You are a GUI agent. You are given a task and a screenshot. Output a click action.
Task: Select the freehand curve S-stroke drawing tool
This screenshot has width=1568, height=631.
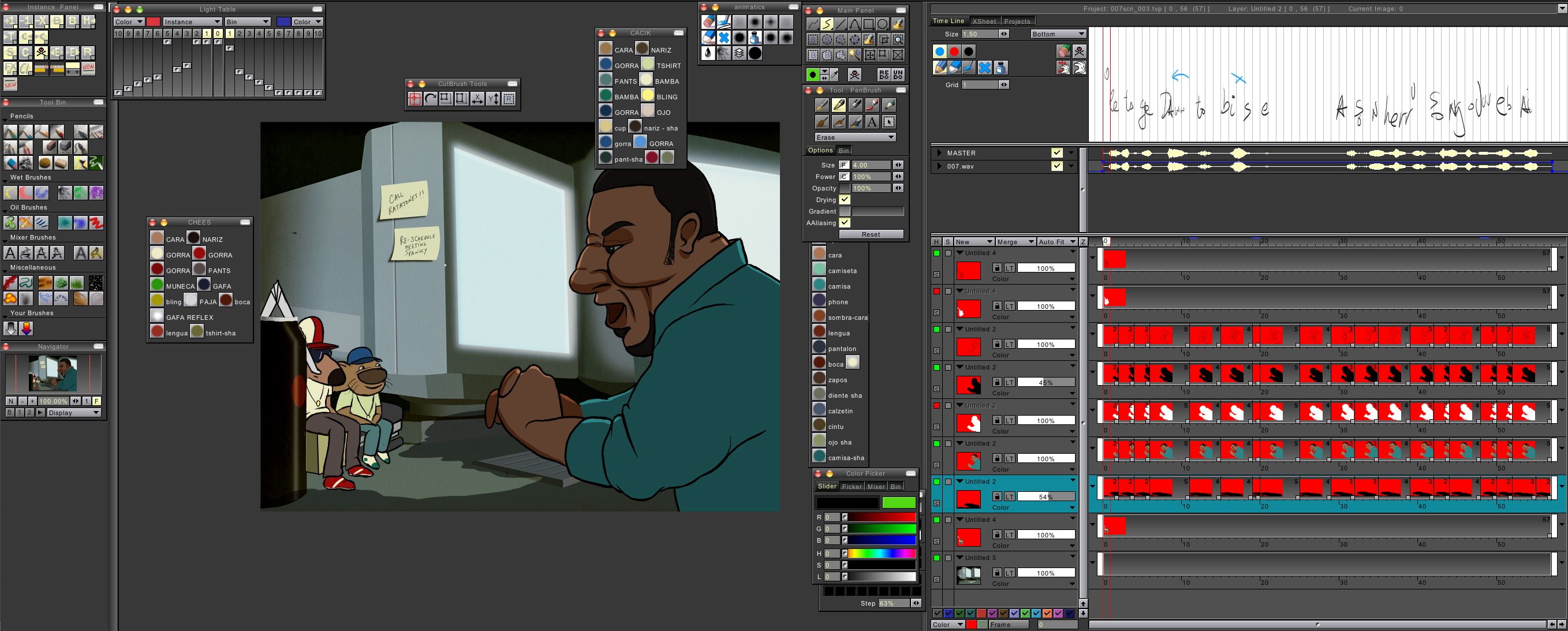(x=827, y=24)
